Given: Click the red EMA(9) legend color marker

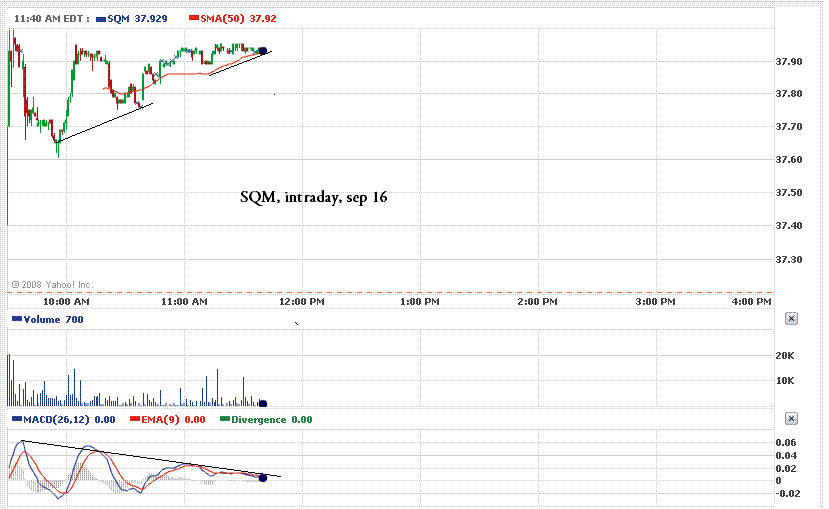Looking at the screenshot, I should [x=135, y=419].
